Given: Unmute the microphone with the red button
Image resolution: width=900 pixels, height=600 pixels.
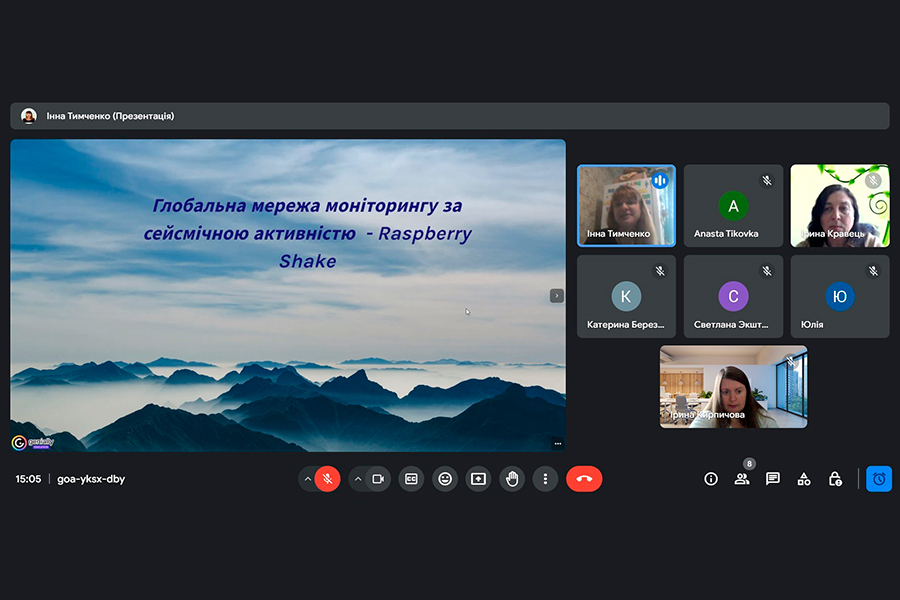Looking at the screenshot, I should 328,479.
